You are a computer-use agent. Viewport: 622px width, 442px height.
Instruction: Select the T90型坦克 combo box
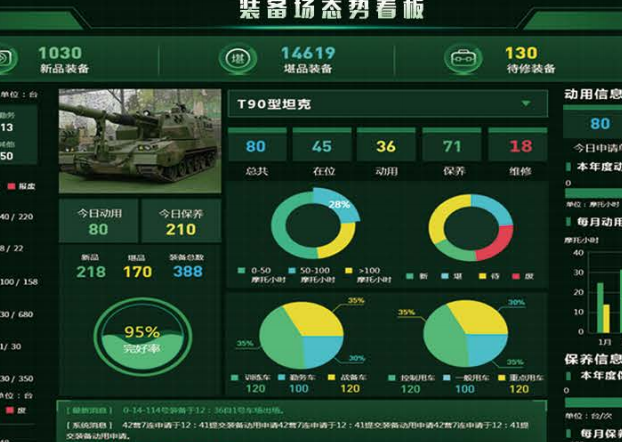tap(388, 104)
